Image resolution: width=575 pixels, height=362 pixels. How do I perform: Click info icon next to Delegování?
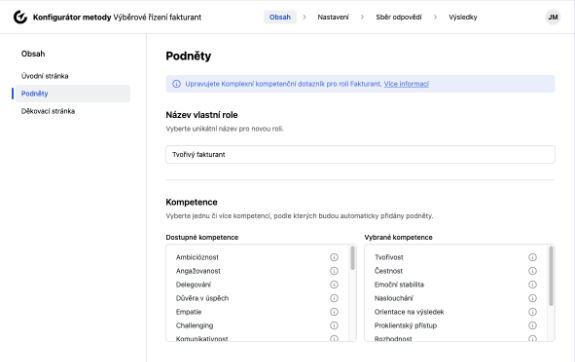pos(334,284)
